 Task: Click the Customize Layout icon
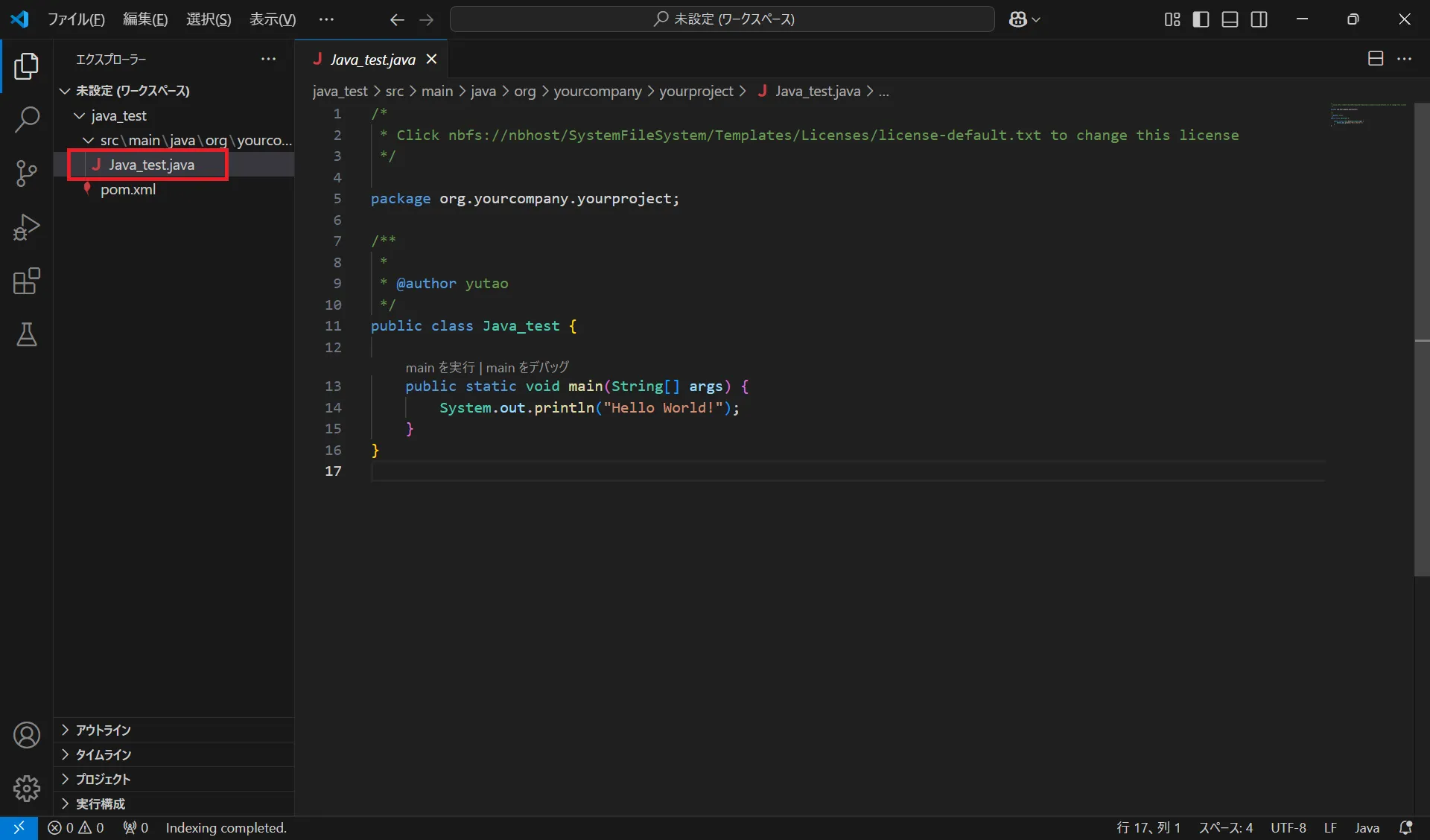click(1172, 19)
